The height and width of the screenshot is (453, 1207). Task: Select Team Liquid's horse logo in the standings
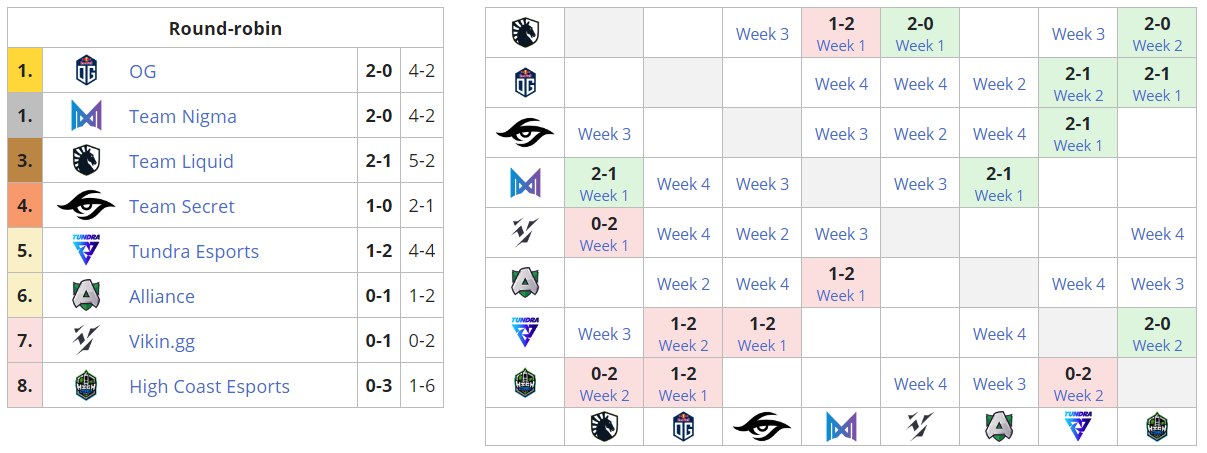pyautogui.click(x=87, y=161)
